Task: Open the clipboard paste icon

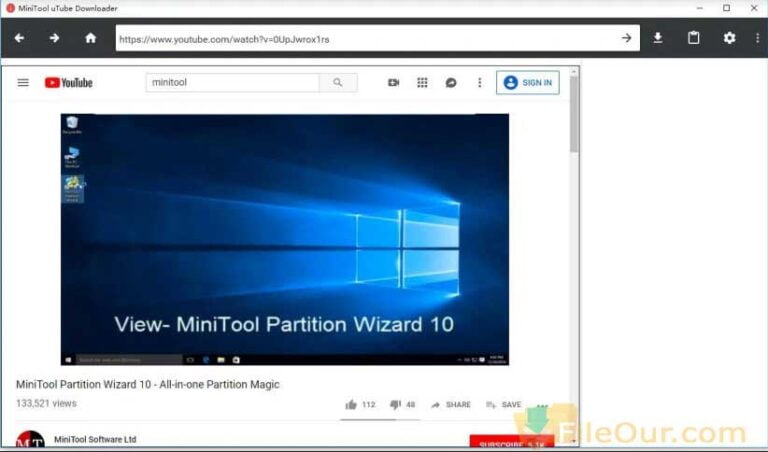Action: [x=694, y=38]
